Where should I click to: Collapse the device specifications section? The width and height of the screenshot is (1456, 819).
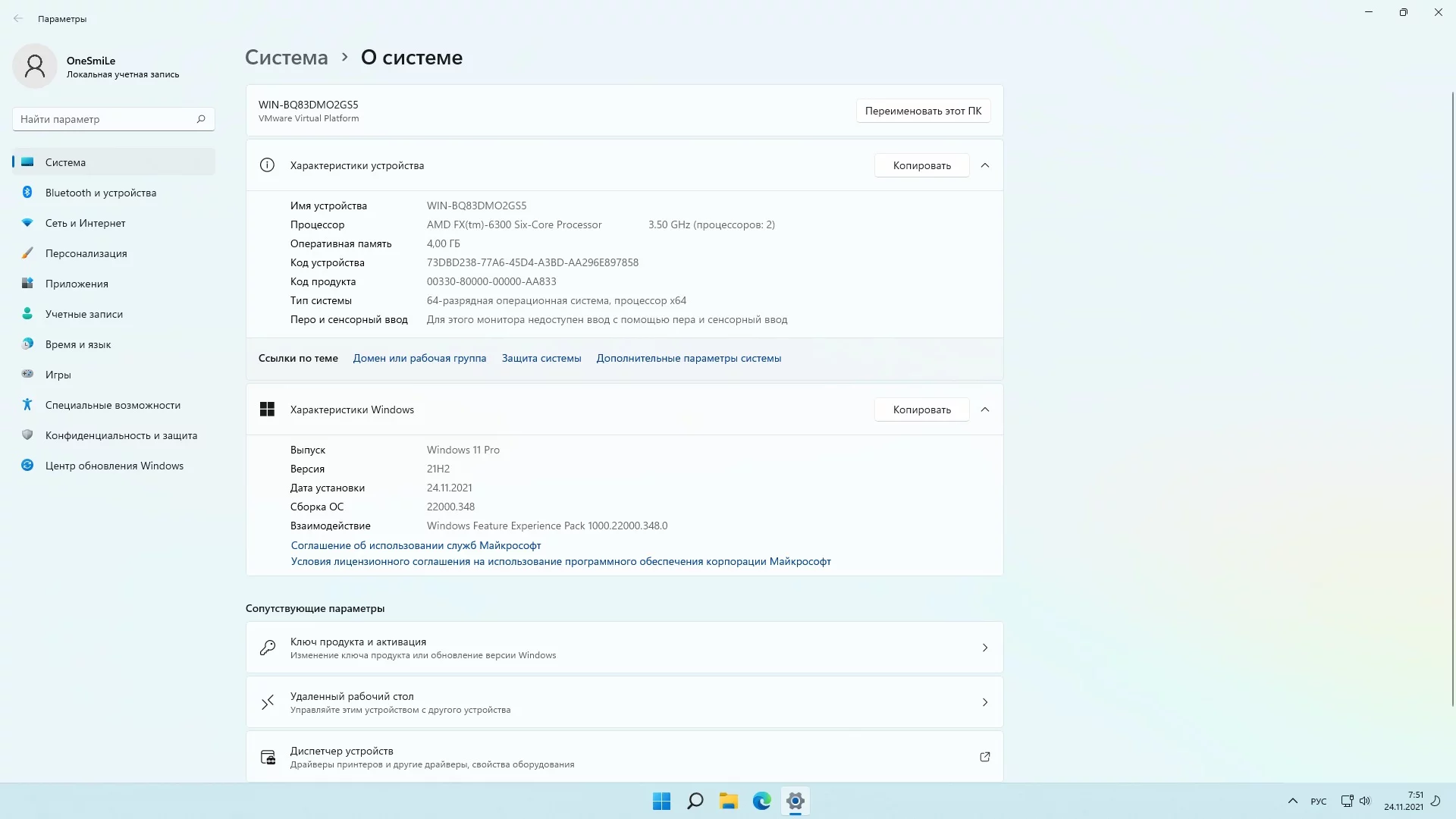point(984,165)
